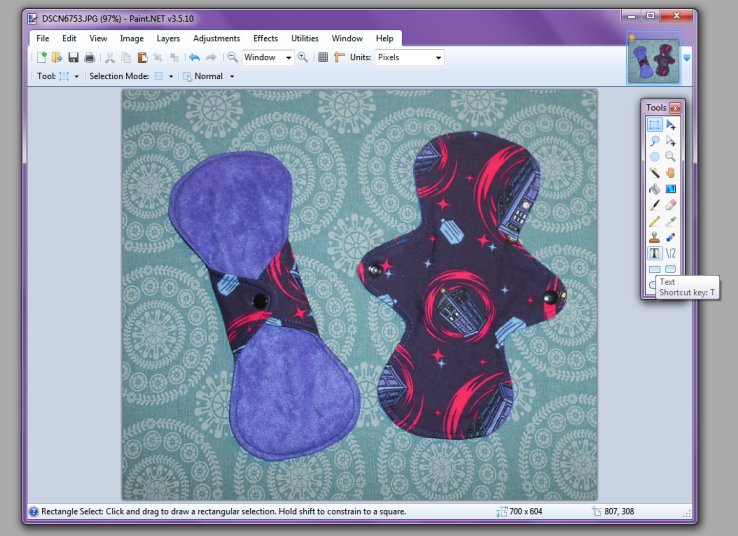Viewport: 738px width, 536px height.
Task: Close the Tools floating panel
Action: pos(675,108)
